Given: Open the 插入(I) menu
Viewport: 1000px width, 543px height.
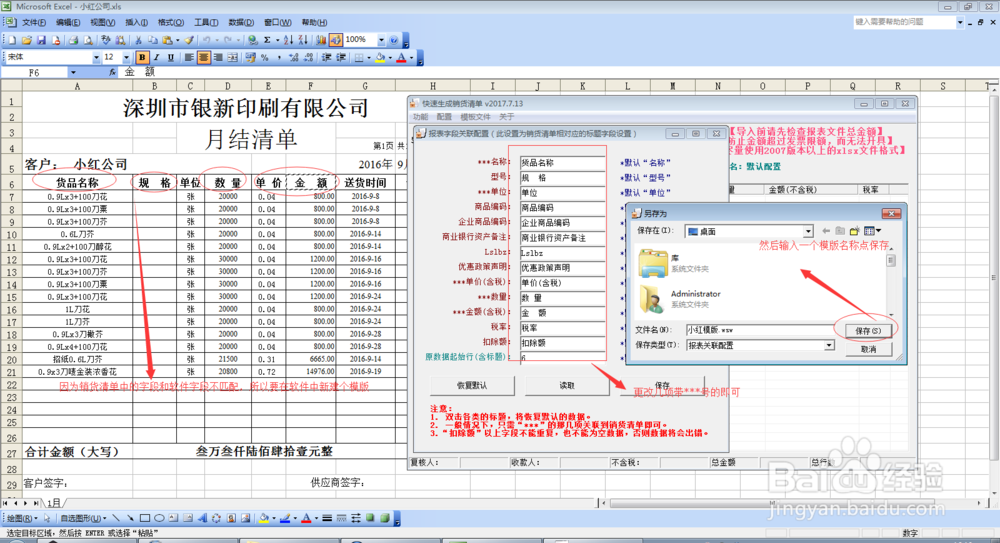Looking at the screenshot, I should coord(136,22).
